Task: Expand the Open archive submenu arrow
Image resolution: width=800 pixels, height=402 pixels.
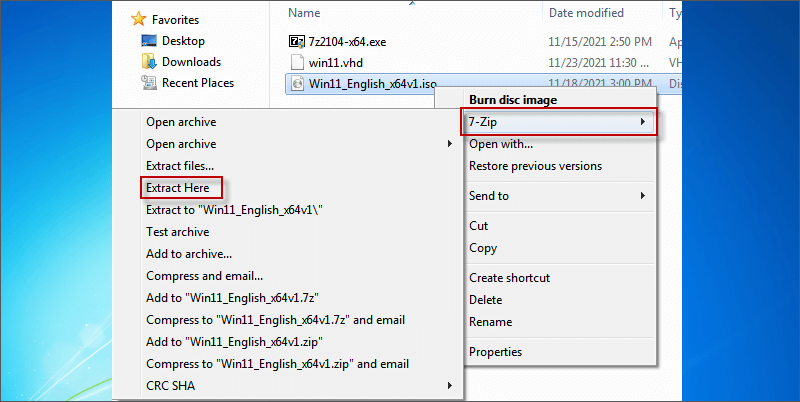Action: tap(450, 144)
